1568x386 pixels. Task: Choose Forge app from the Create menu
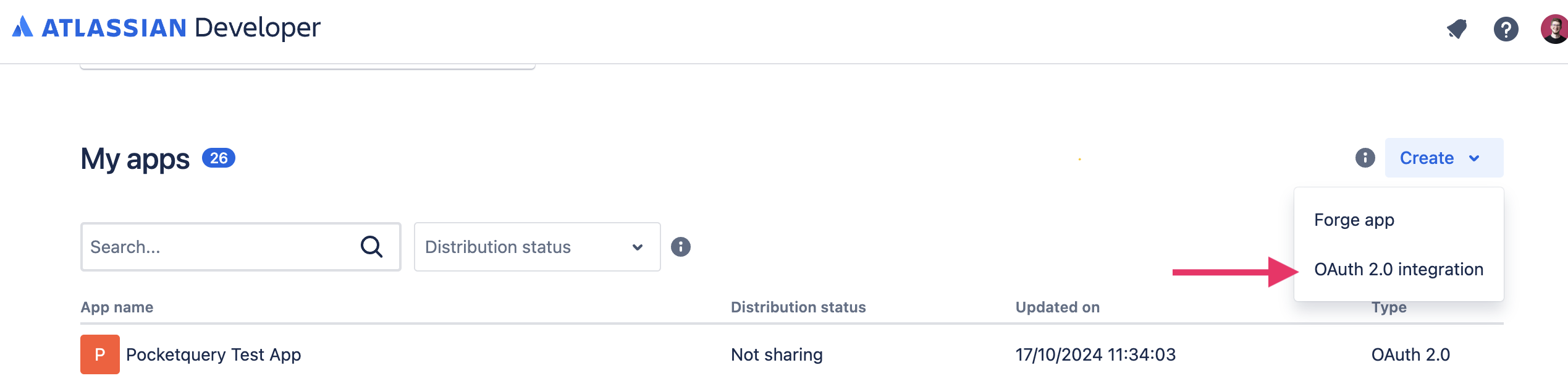pos(1354,220)
